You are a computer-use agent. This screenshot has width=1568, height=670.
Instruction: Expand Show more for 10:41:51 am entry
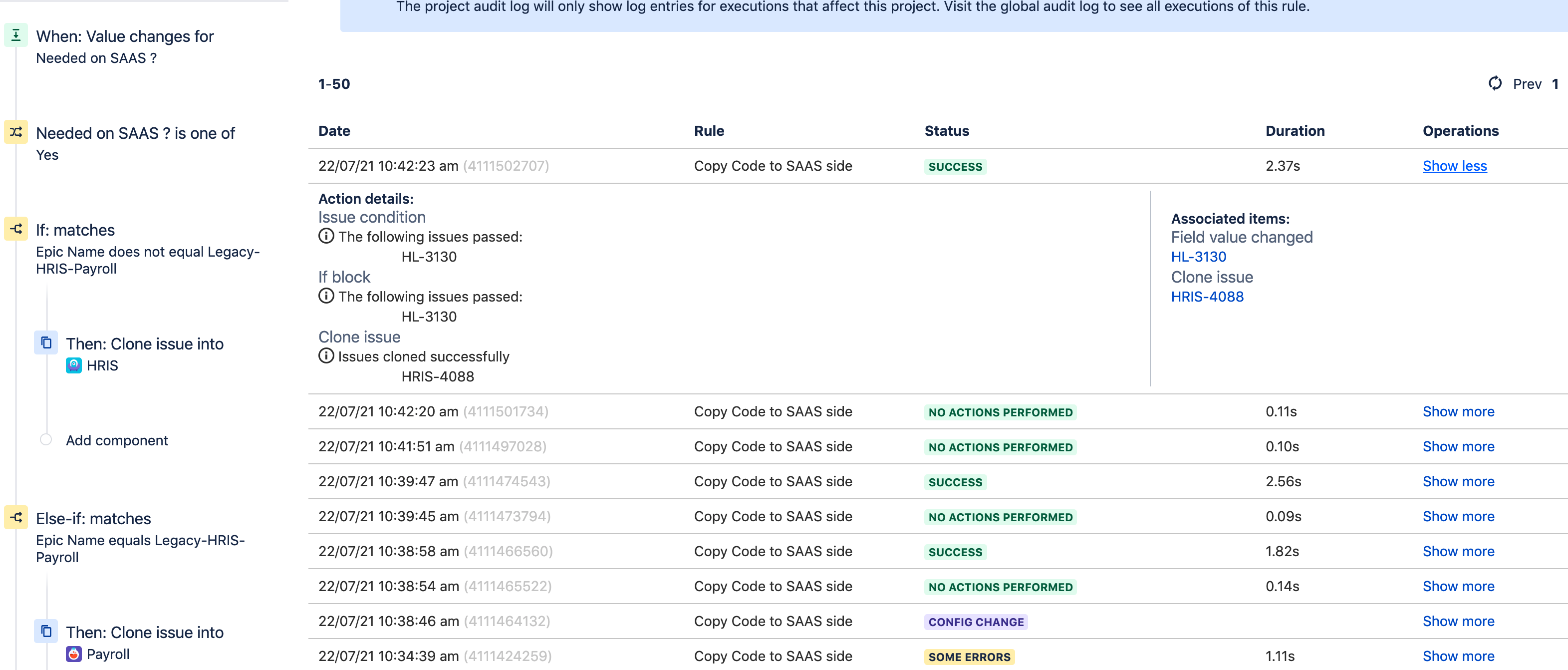(x=1458, y=446)
